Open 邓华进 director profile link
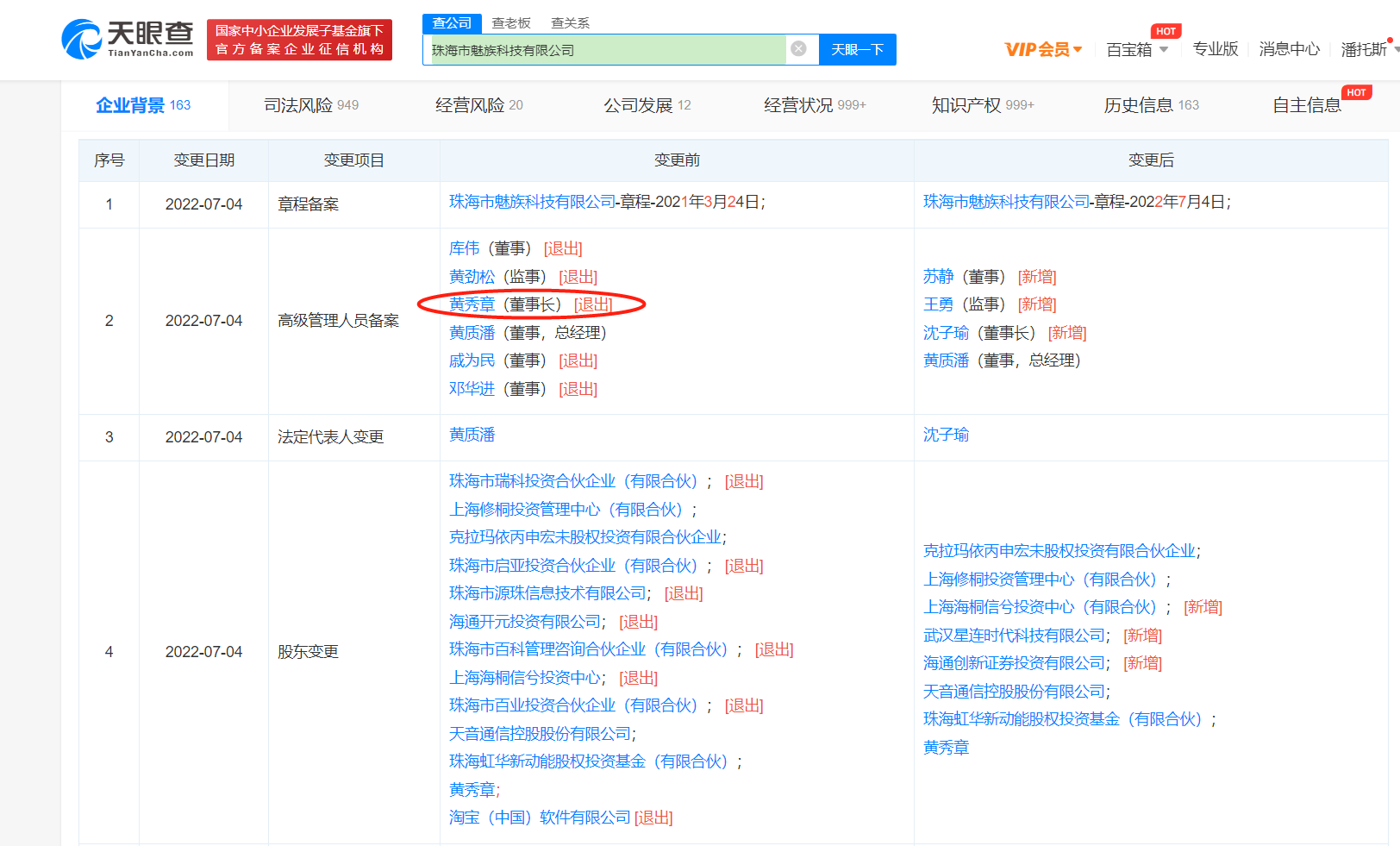This screenshot has height=846, width=1400. pos(472,389)
